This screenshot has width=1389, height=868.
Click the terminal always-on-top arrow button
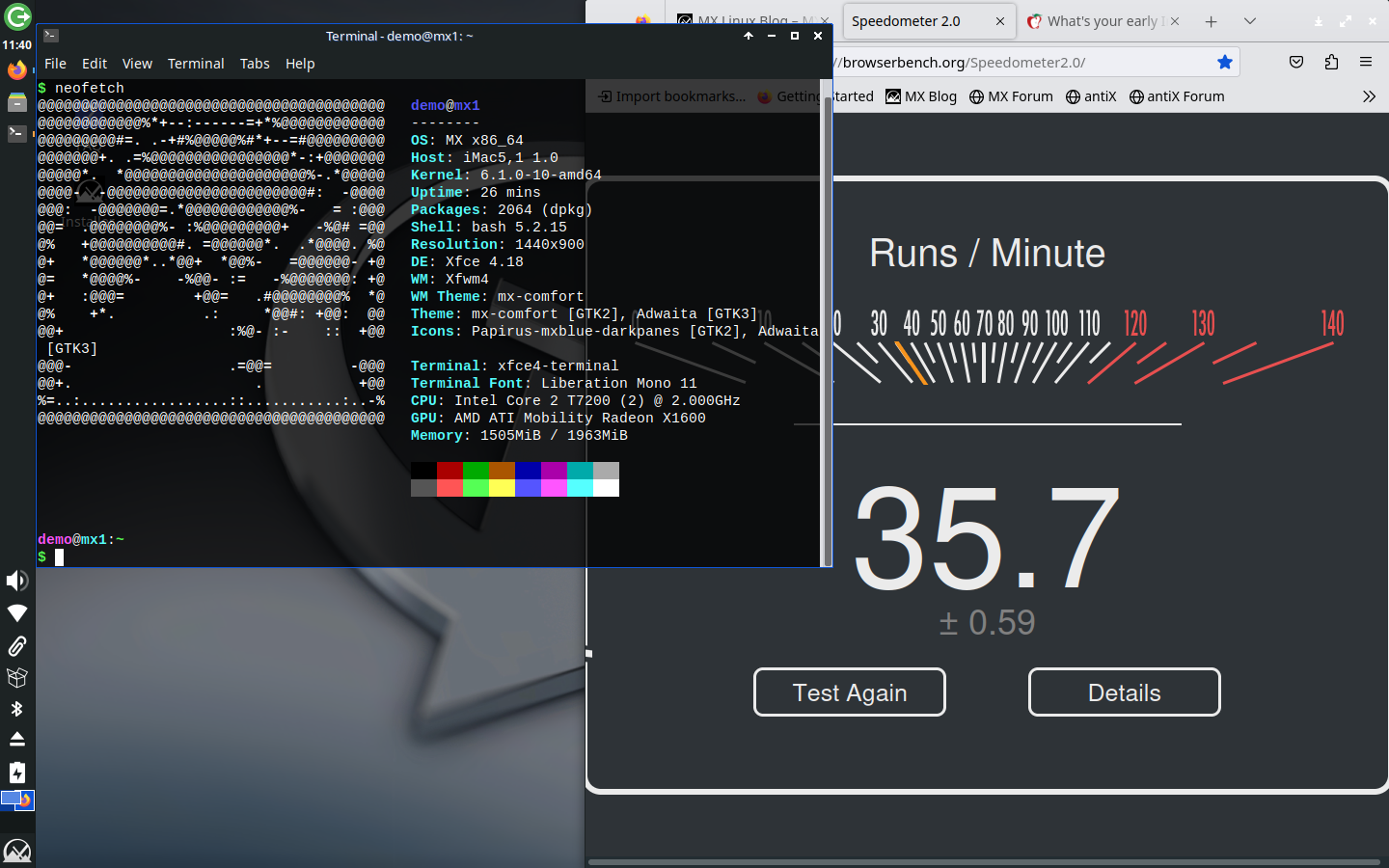point(749,36)
